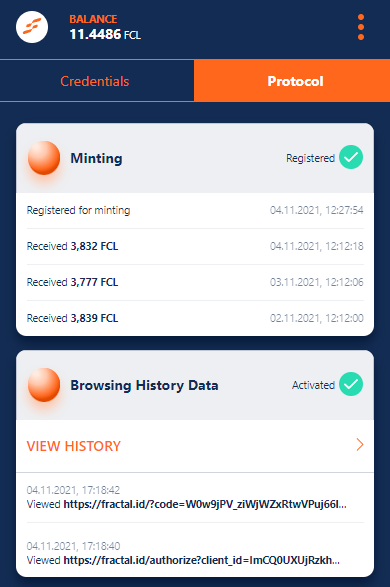Click the green Registered checkmark icon
Viewport: 390px width, 587px height.
coord(351,157)
